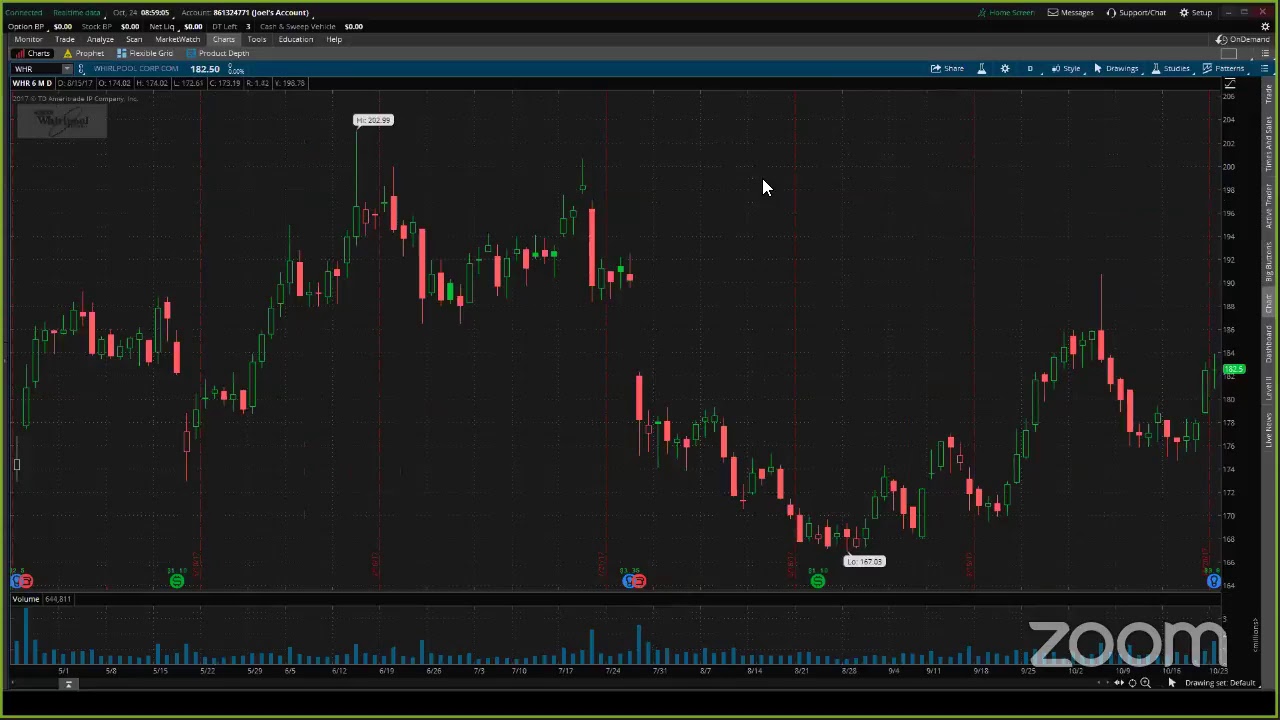Click the red earnings marker near 7/24
This screenshot has height=720, width=1280.
click(x=639, y=581)
